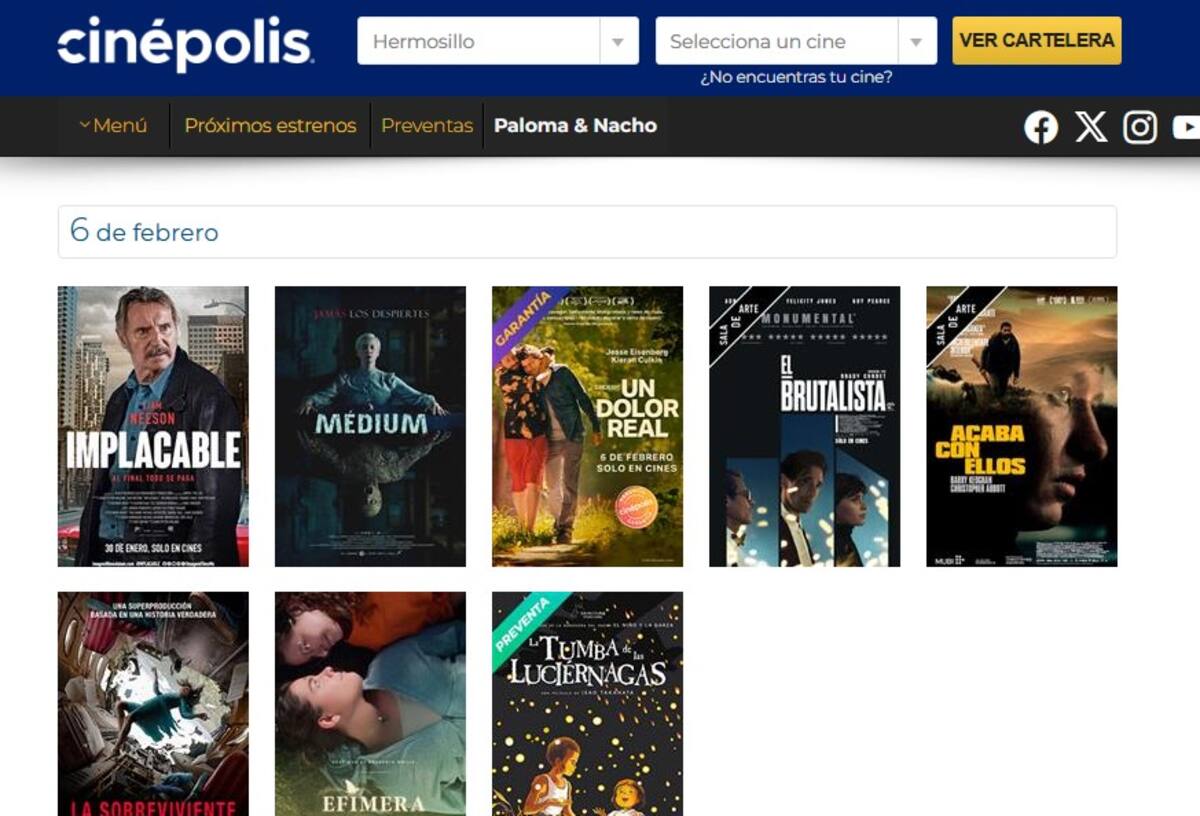Choose the Acaba Con Ellos poster
Image resolution: width=1200 pixels, height=816 pixels.
tap(1021, 426)
